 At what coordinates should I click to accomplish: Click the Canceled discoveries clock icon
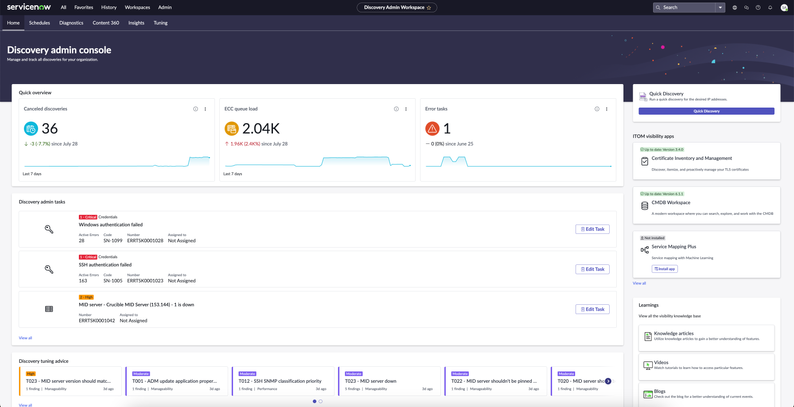tap(31, 129)
